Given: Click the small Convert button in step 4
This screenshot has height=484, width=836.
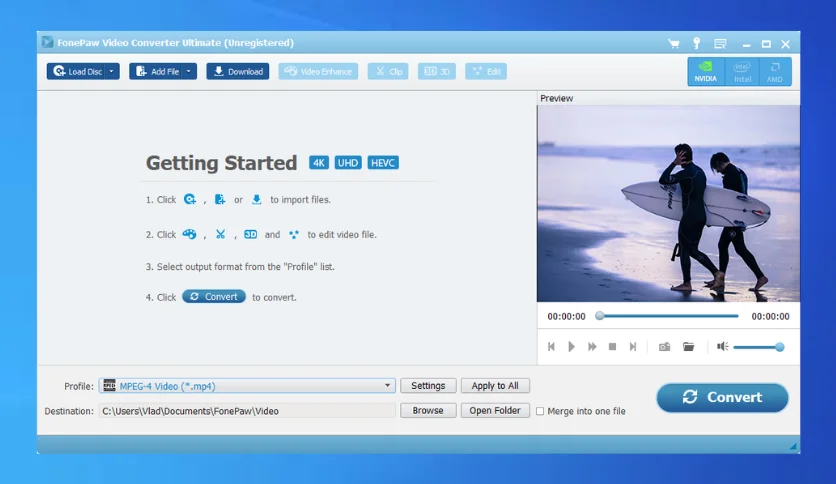Looking at the screenshot, I should coord(214,296).
